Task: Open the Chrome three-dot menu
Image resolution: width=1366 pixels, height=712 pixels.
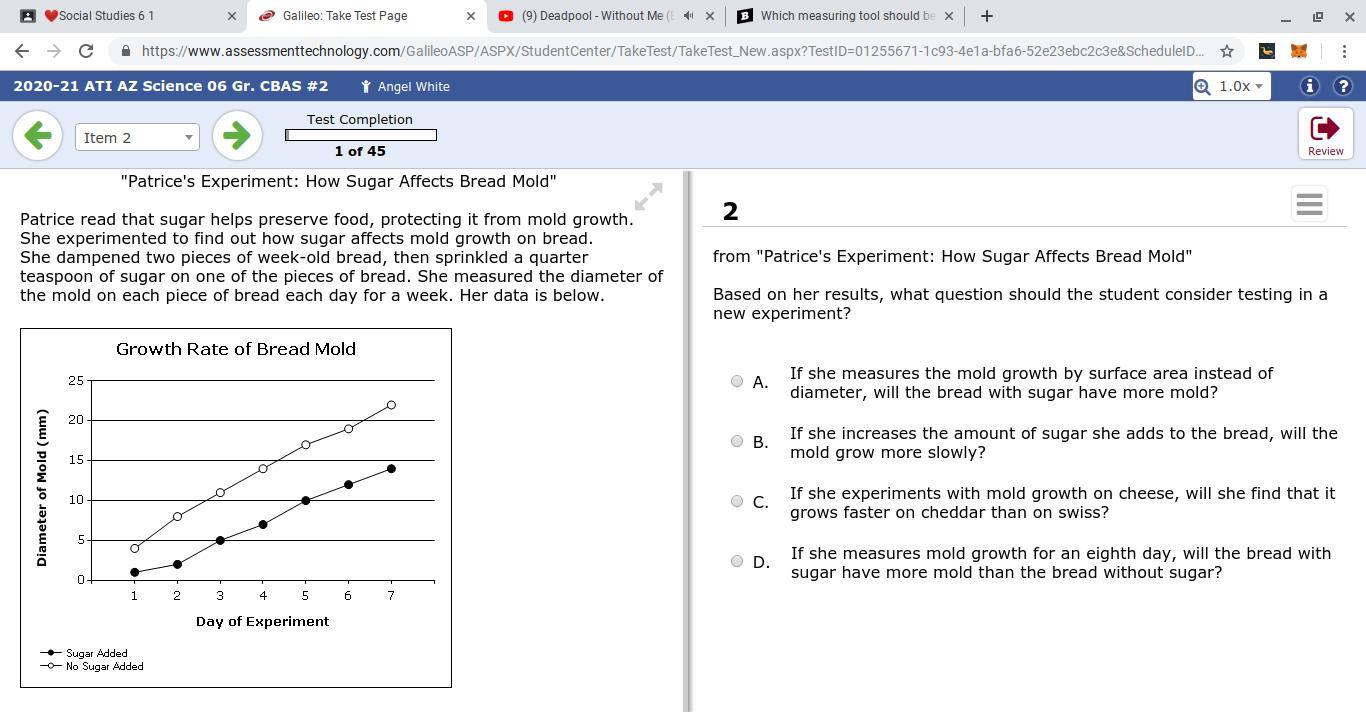Action: tap(1344, 51)
